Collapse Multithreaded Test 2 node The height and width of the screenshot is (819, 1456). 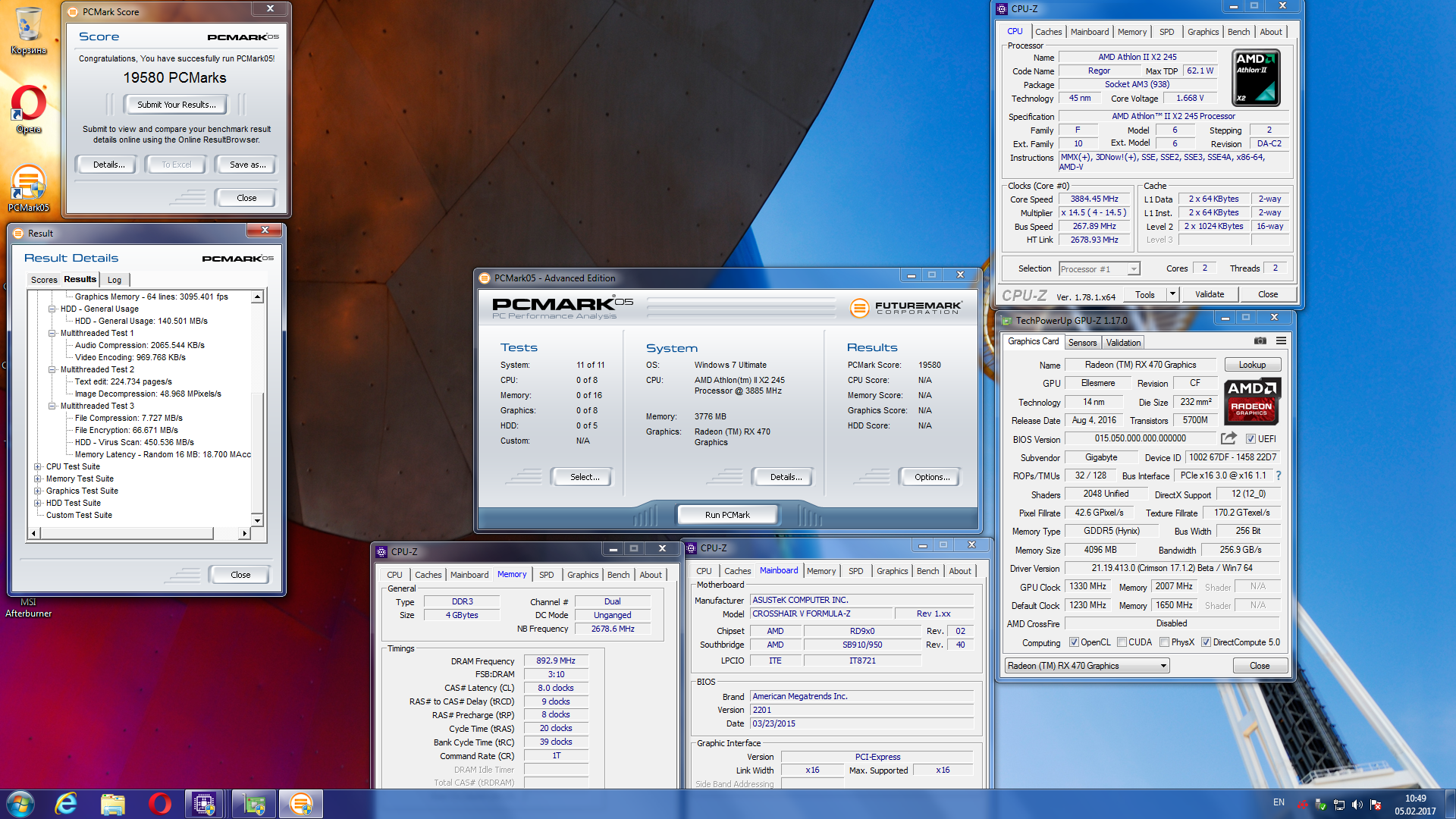(x=52, y=369)
